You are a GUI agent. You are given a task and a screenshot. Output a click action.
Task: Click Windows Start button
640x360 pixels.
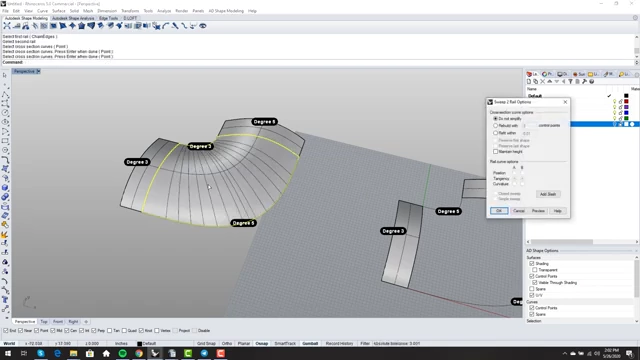tap(8, 353)
